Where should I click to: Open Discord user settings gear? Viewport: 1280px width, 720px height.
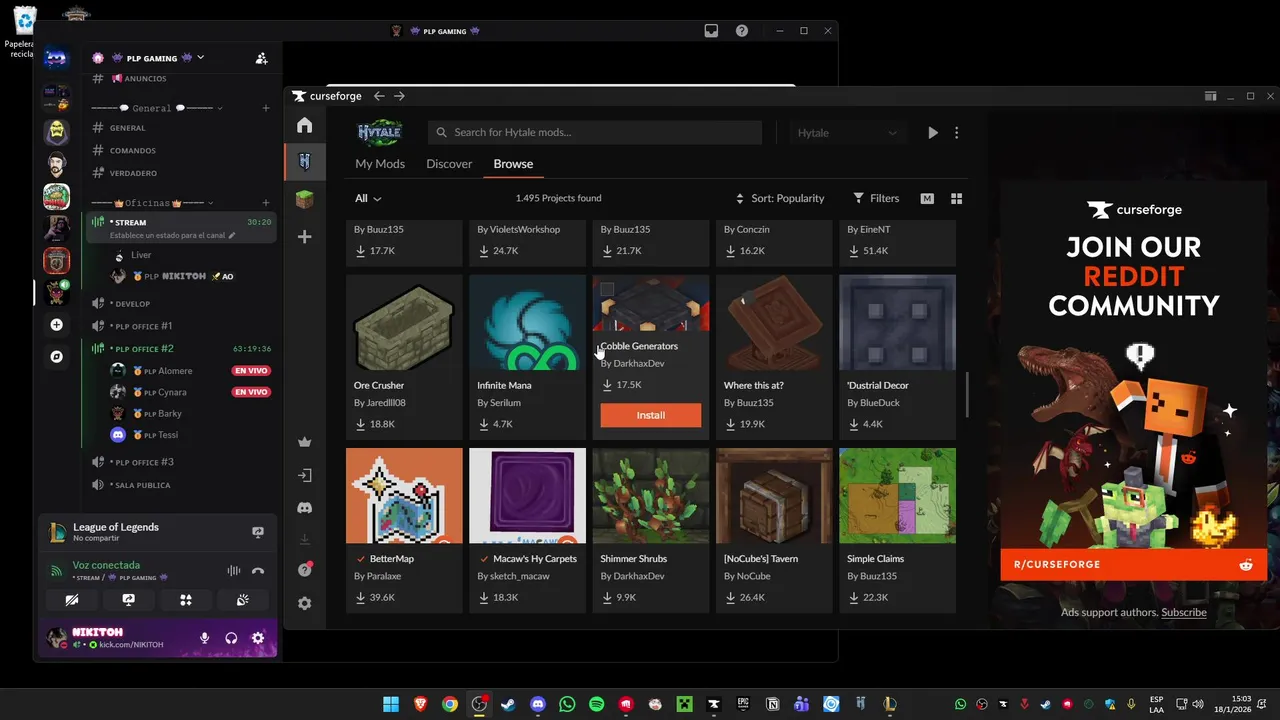tap(258, 638)
